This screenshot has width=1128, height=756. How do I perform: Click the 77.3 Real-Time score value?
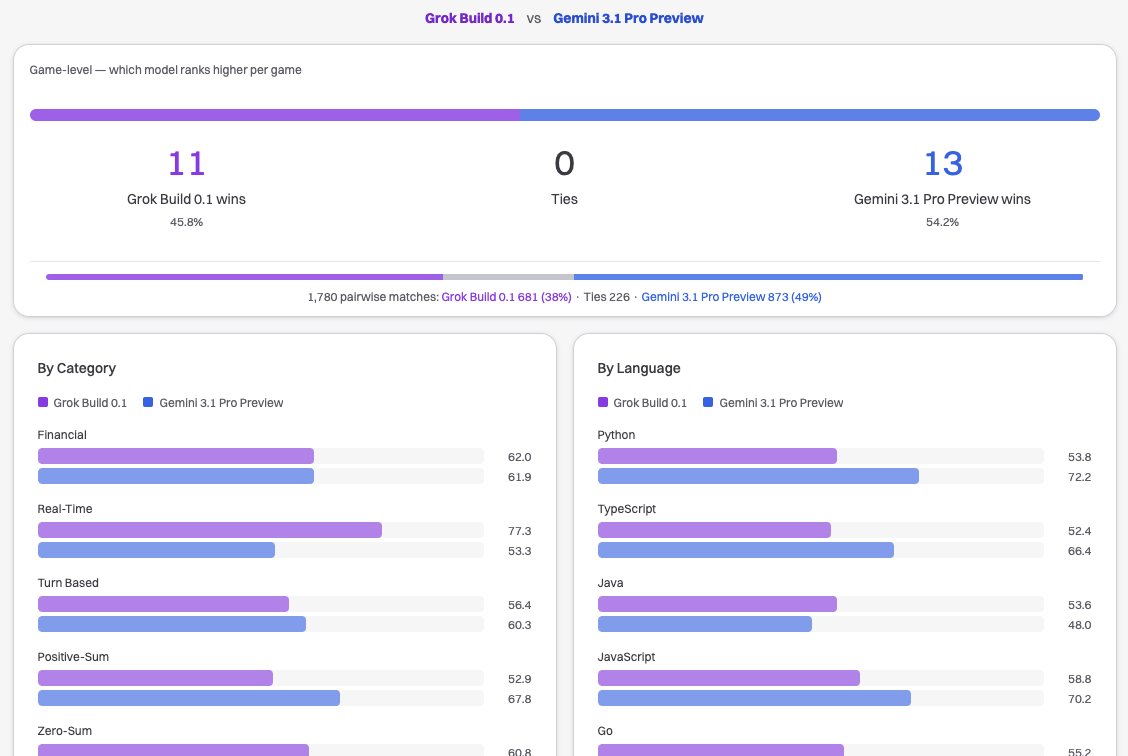pos(519,531)
